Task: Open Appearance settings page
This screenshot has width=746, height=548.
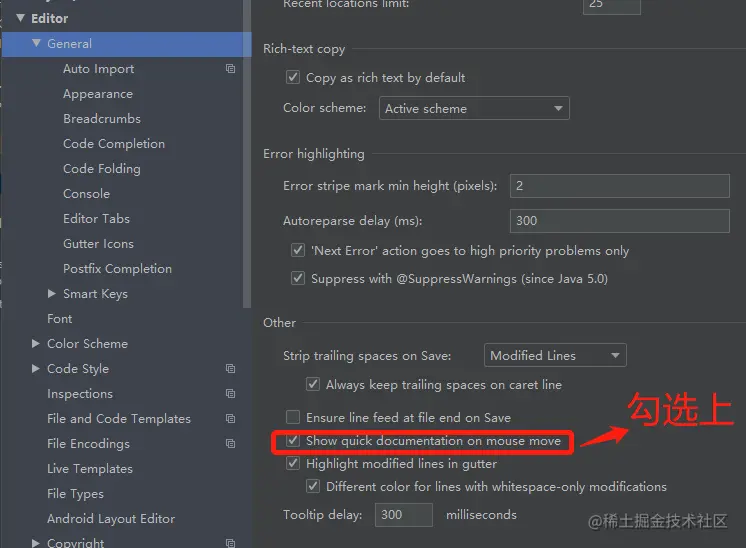Action: (x=98, y=94)
